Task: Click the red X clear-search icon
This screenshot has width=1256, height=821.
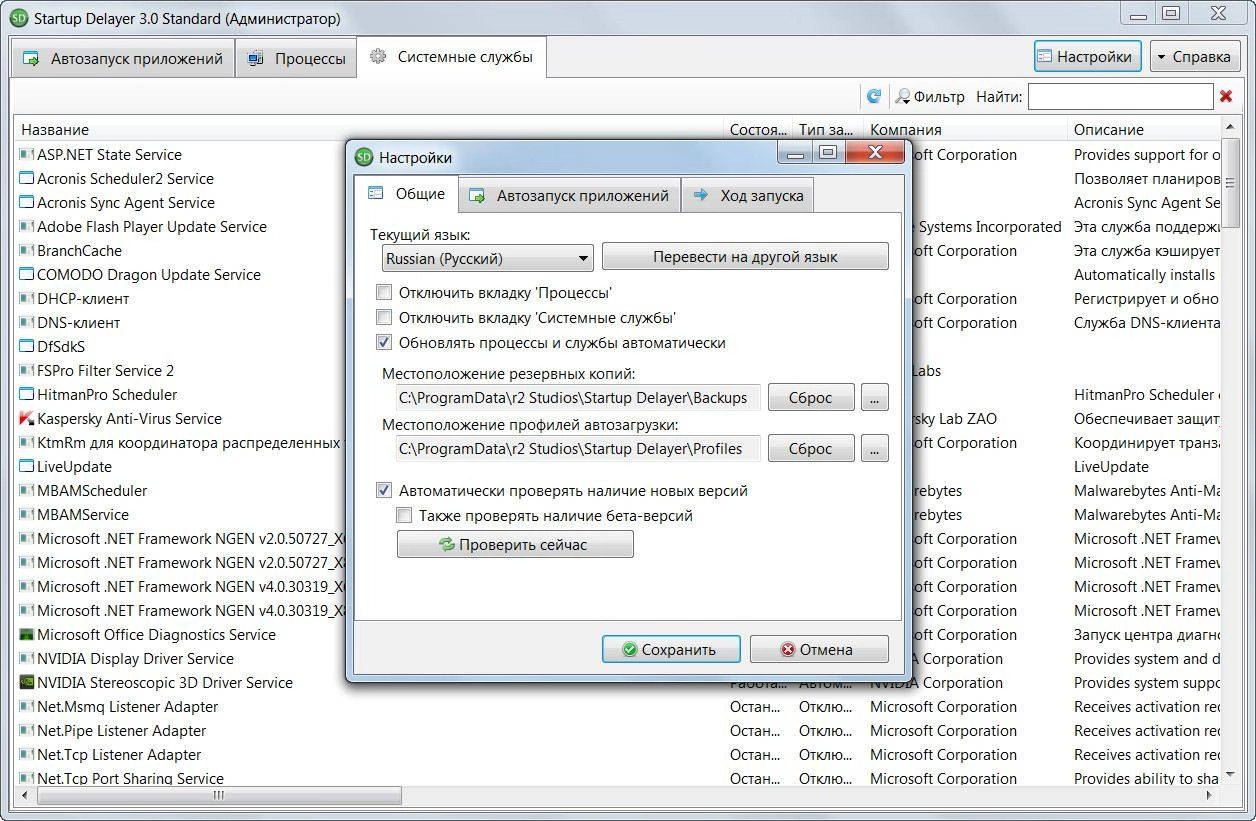Action: [x=1226, y=96]
